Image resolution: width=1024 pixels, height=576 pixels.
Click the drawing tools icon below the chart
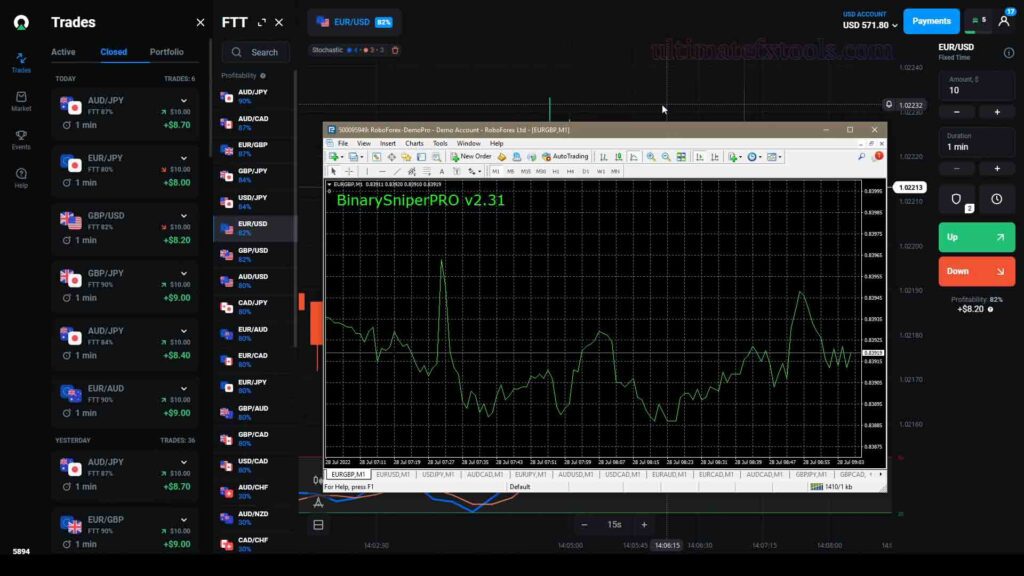[x=318, y=502]
